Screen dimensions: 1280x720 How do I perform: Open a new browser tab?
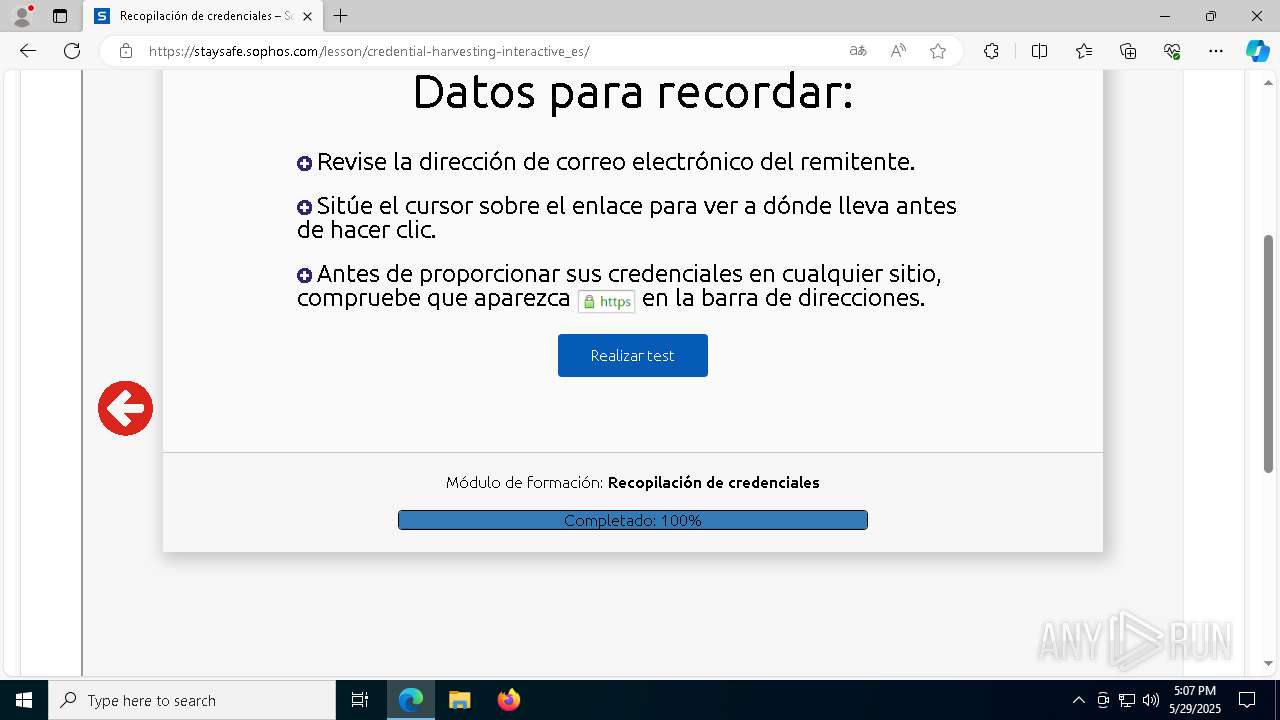coord(341,16)
